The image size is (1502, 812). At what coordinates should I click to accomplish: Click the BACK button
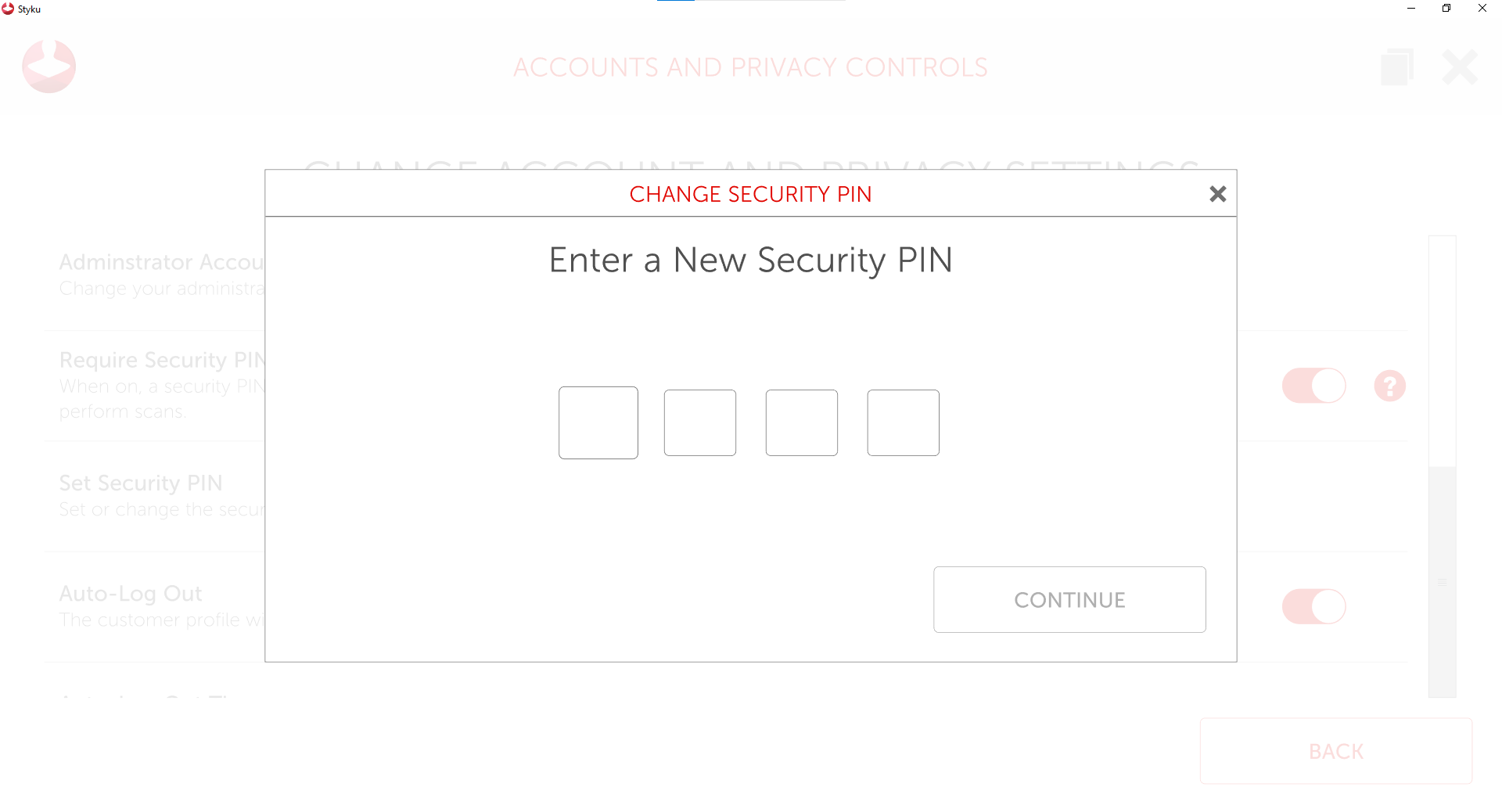click(1335, 751)
